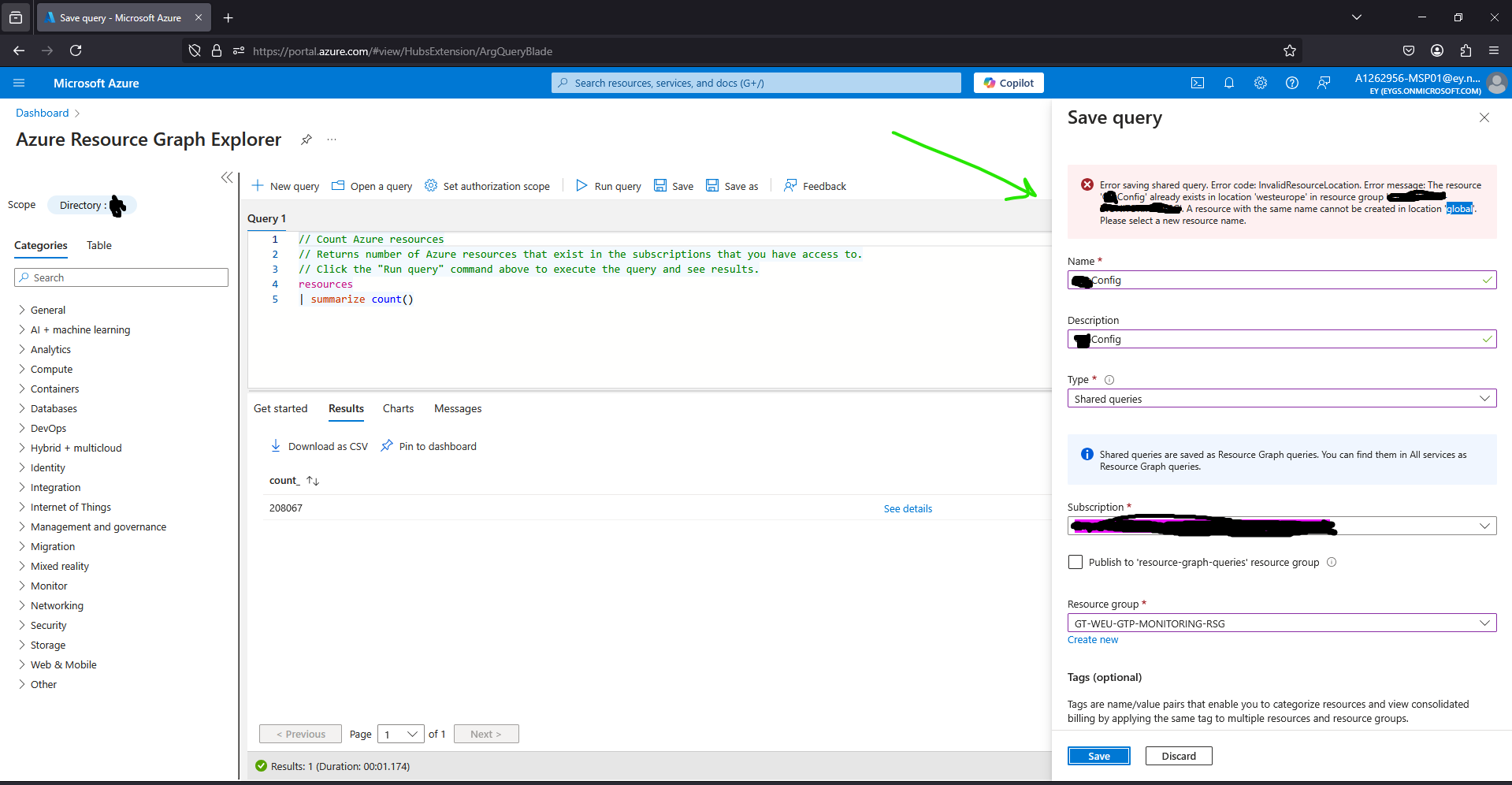The height and width of the screenshot is (785, 1512).
Task: Select the Categories tab
Action: 41,245
